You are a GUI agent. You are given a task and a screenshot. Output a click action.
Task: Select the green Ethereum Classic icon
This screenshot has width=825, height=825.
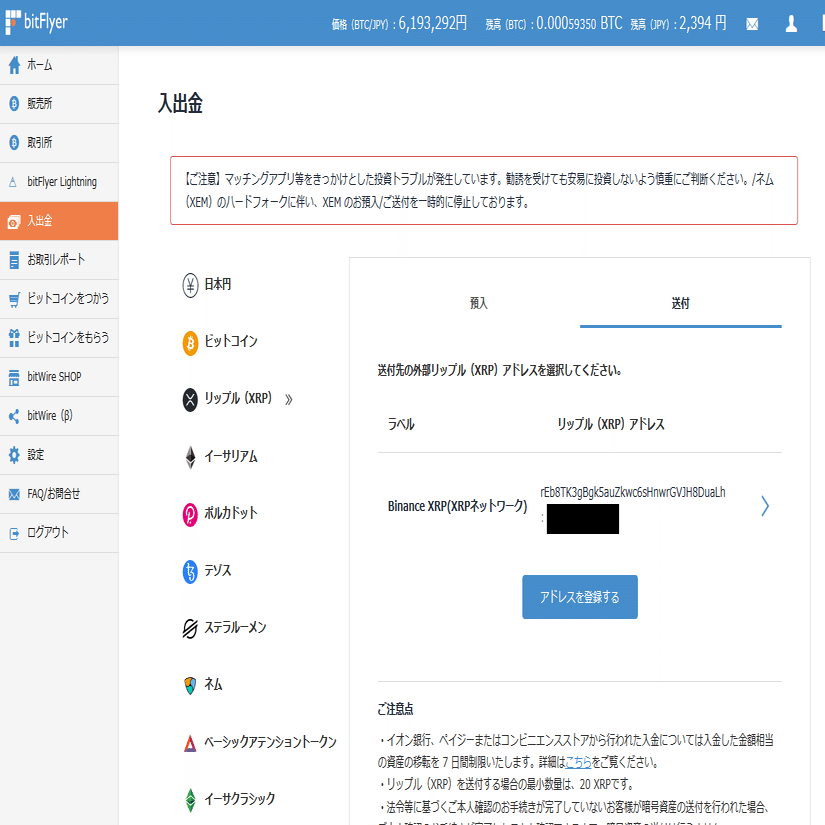pos(190,800)
